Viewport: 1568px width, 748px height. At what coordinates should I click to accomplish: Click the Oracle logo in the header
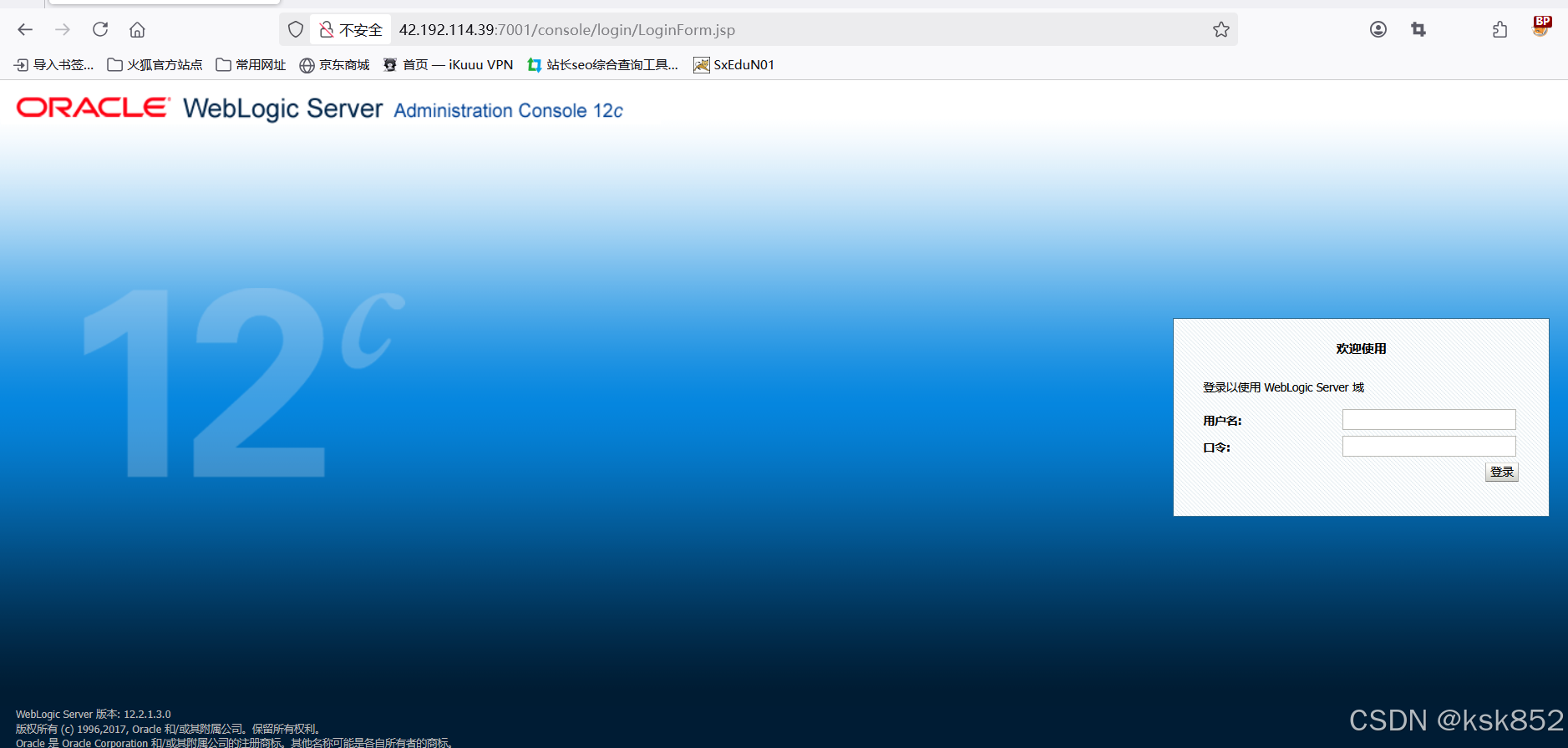pos(94,107)
